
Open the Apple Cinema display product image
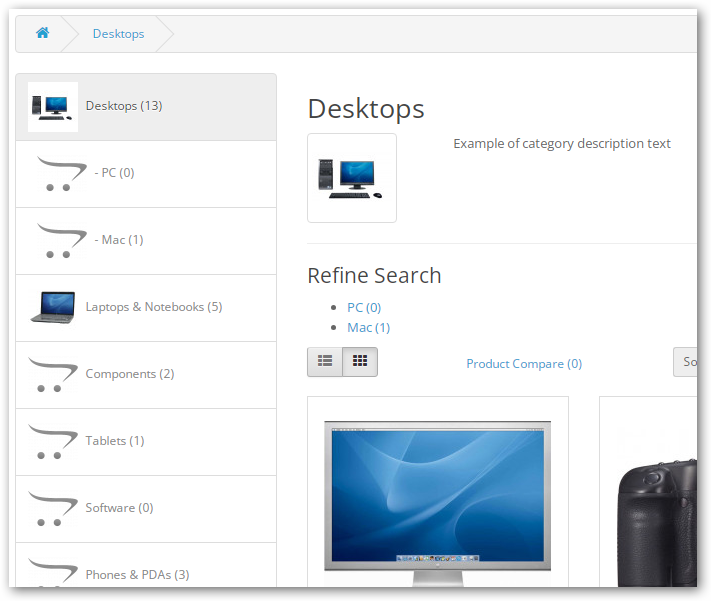coord(438,503)
